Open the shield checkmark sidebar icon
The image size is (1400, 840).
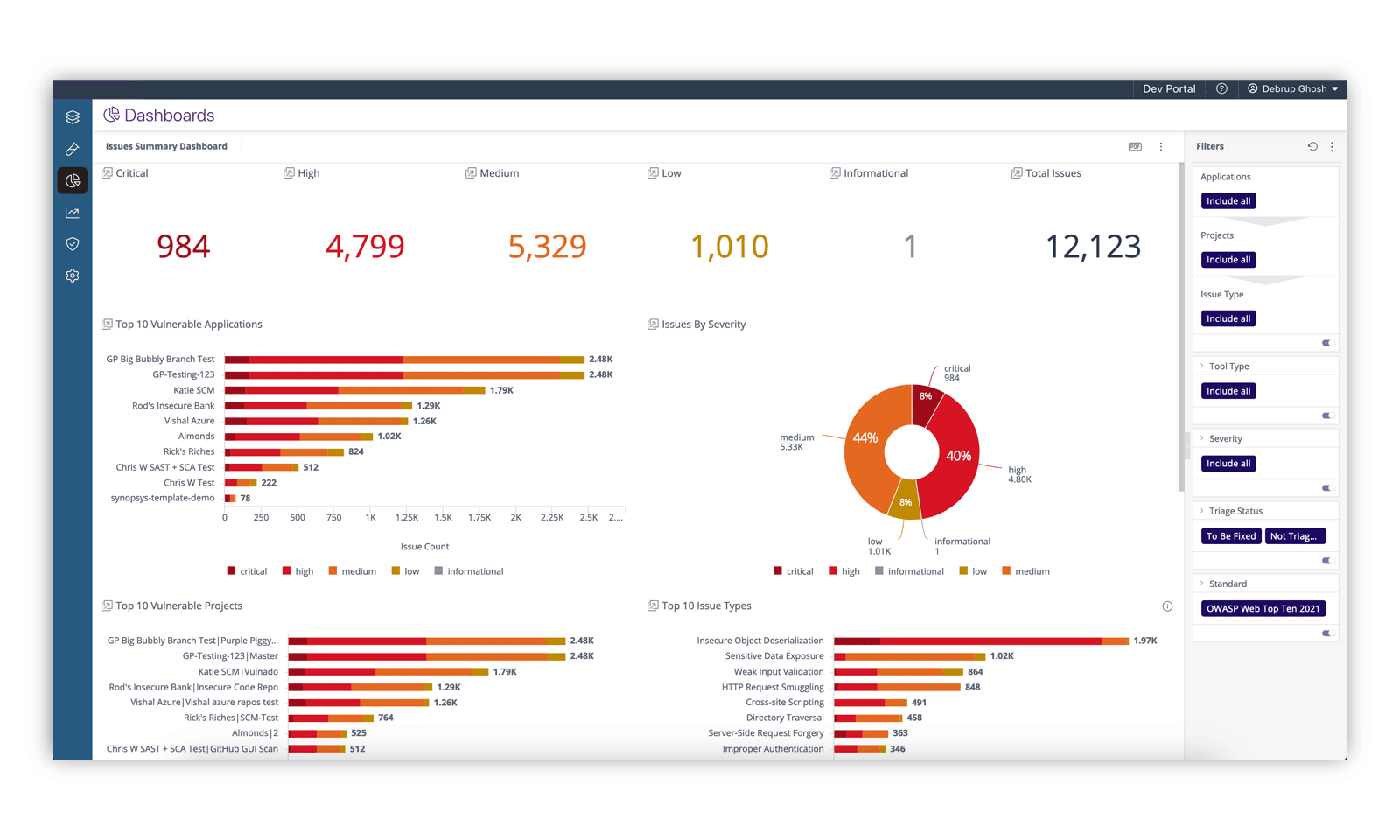pyautogui.click(x=73, y=244)
